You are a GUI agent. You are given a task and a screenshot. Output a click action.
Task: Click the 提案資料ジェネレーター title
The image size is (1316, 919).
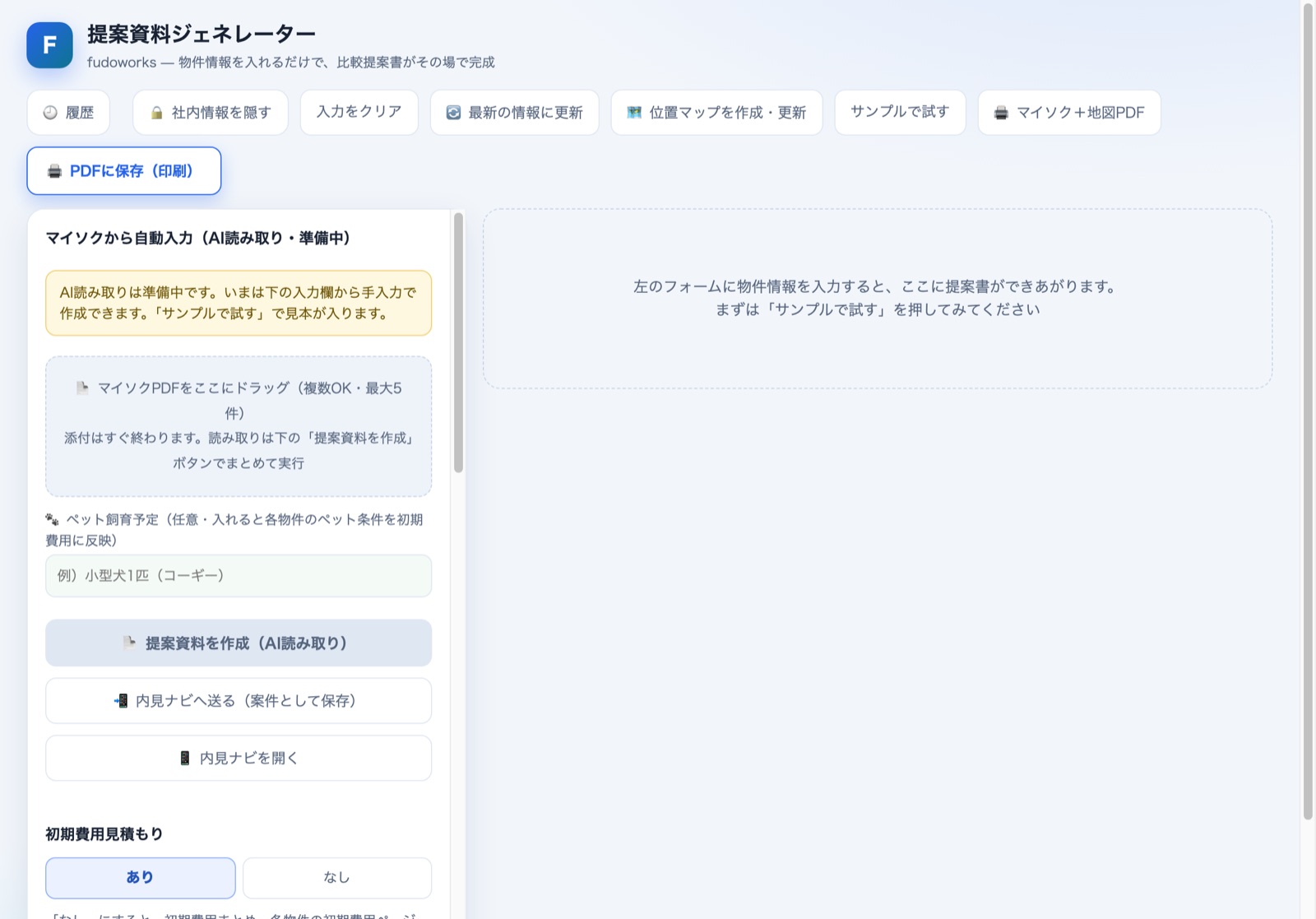pyautogui.click(x=202, y=34)
